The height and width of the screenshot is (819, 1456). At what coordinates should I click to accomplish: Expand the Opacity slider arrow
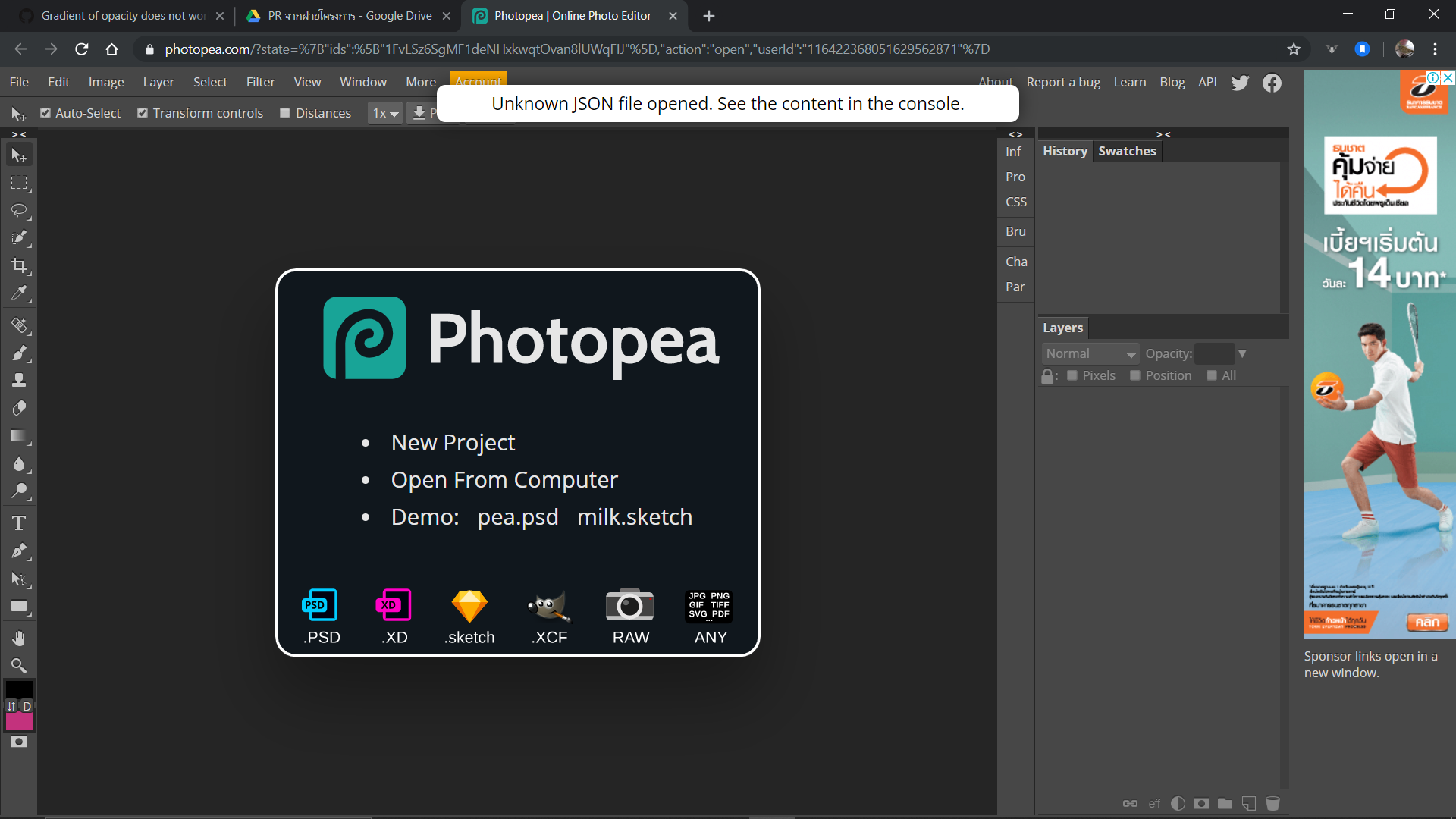tap(1242, 353)
